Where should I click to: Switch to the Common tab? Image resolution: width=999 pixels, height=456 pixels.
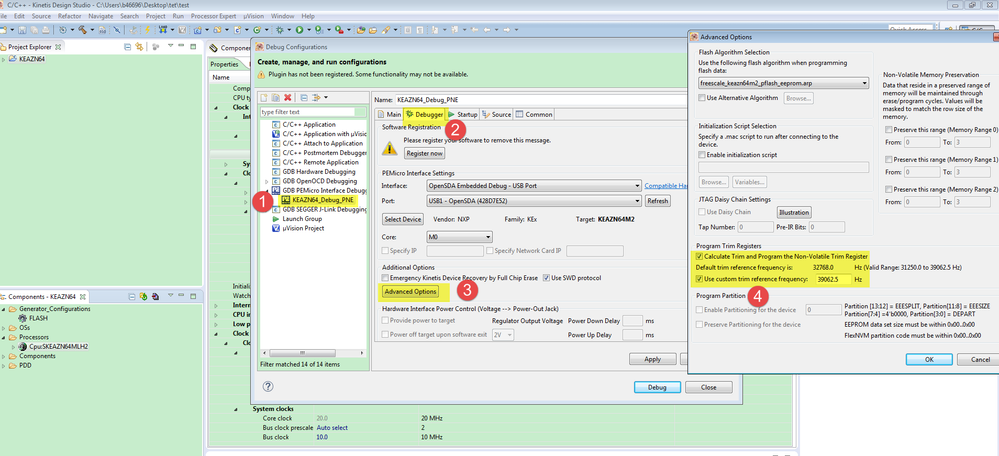[x=533, y=115]
